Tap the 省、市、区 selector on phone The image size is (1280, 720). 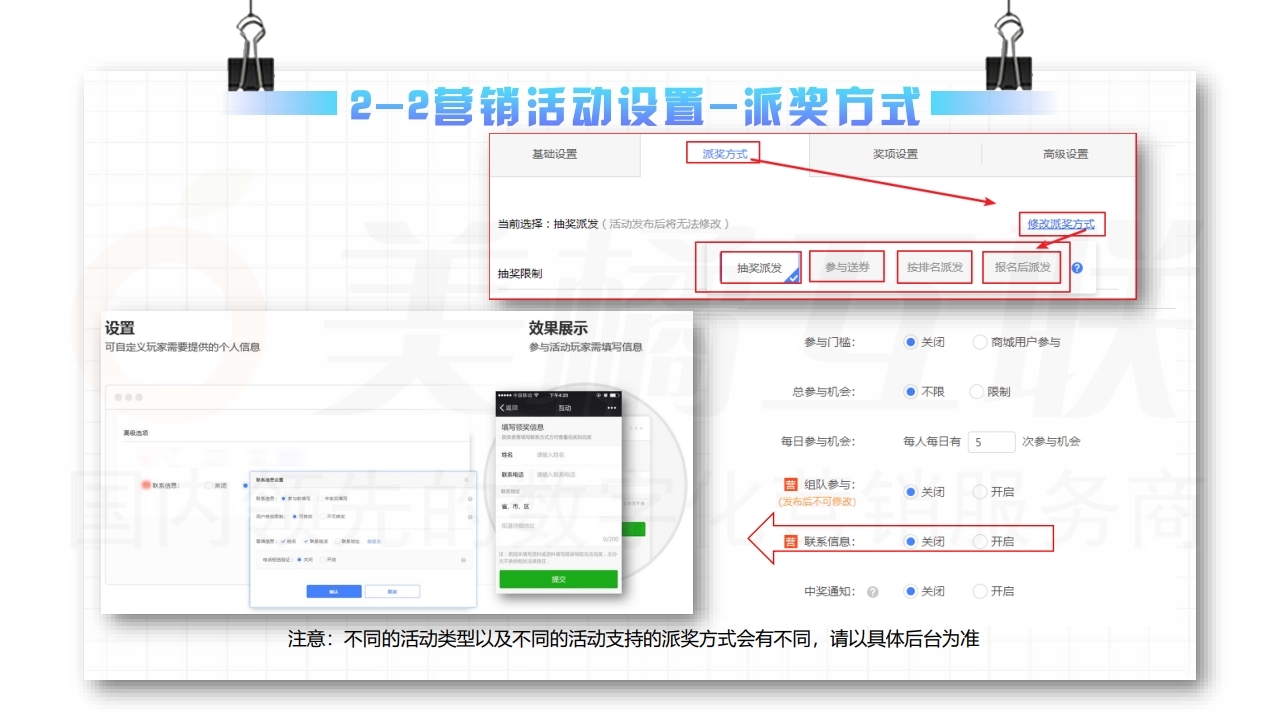click(558, 507)
